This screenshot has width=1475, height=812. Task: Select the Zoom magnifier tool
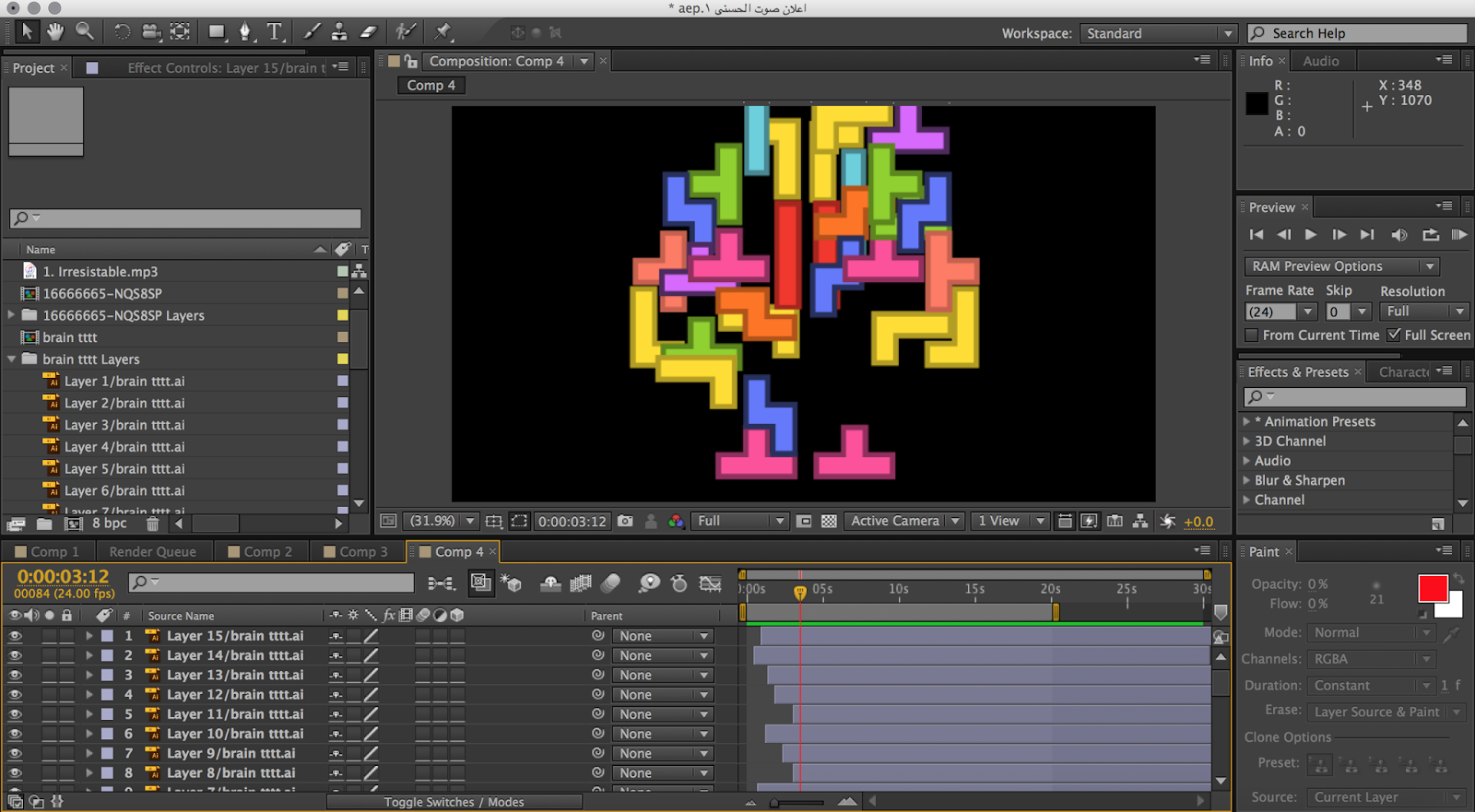(x=85, y=31)
